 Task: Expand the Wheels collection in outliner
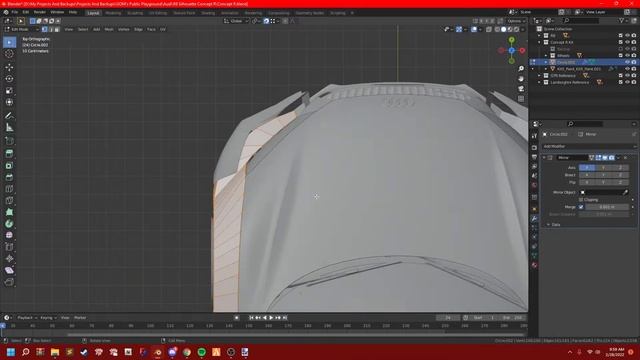(x=546, y=56)
